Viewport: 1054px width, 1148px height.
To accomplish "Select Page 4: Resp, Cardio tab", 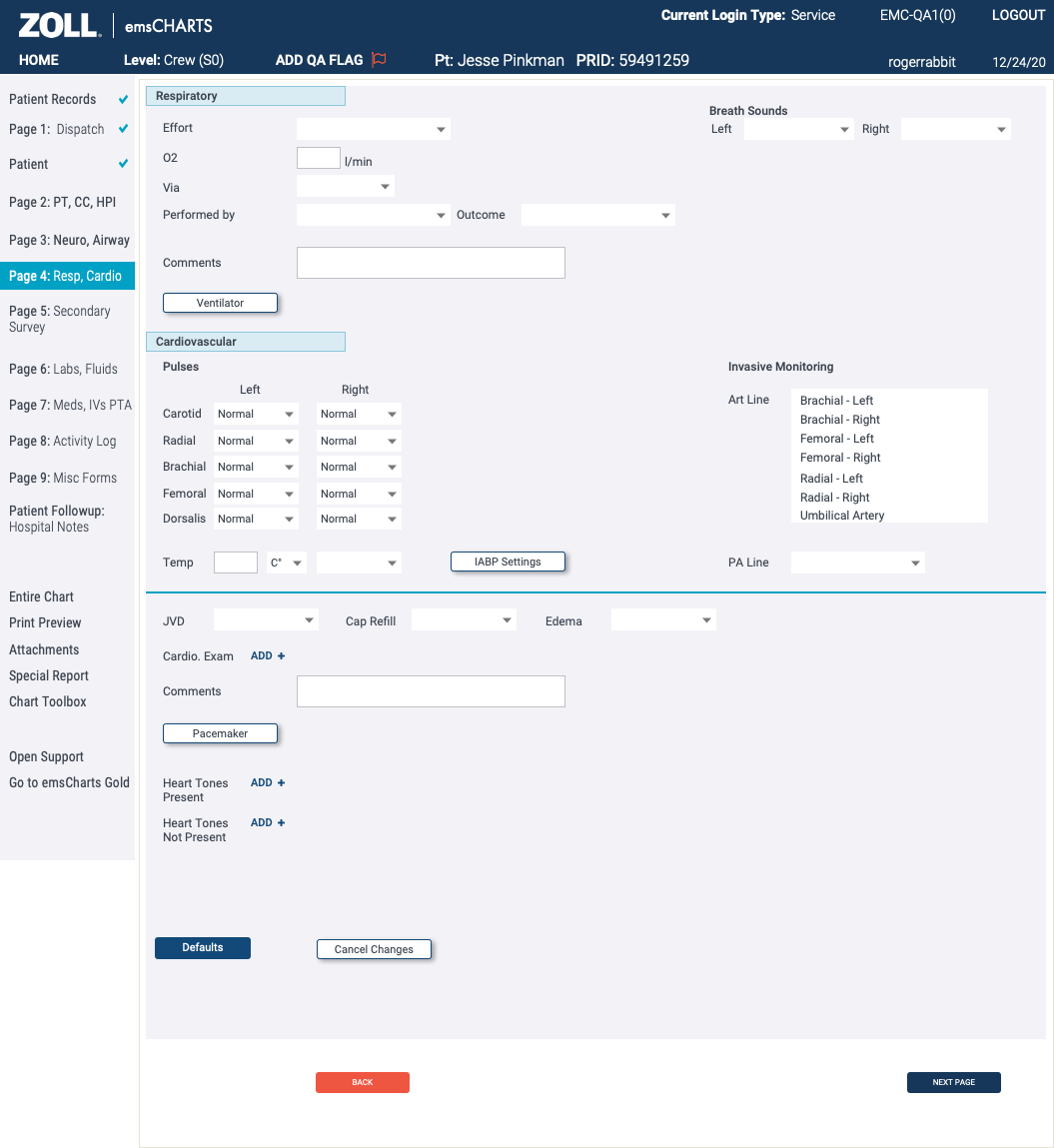I will 67,276.
